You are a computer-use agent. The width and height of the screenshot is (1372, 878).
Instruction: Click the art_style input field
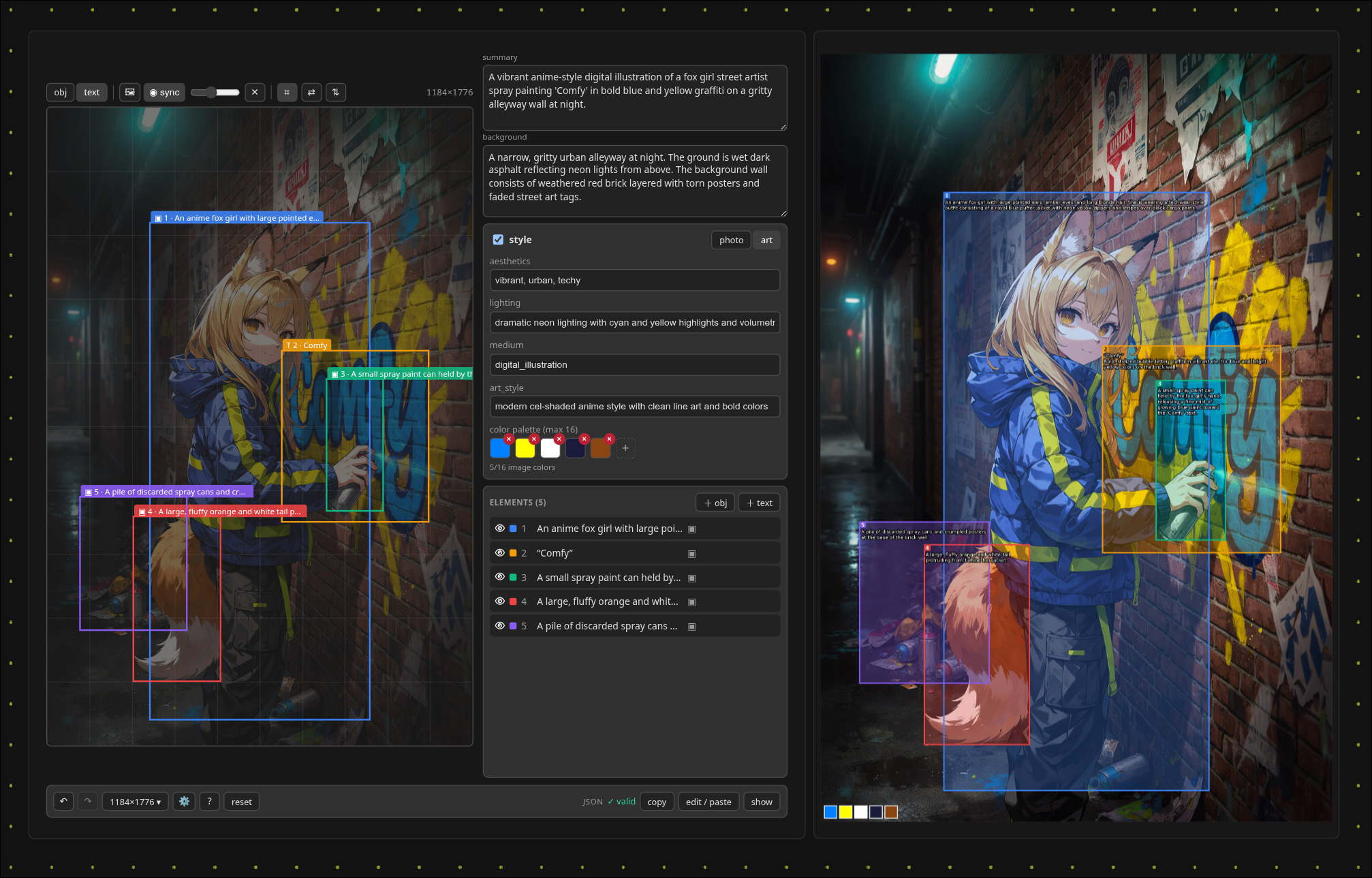click(x=635, y=407)
